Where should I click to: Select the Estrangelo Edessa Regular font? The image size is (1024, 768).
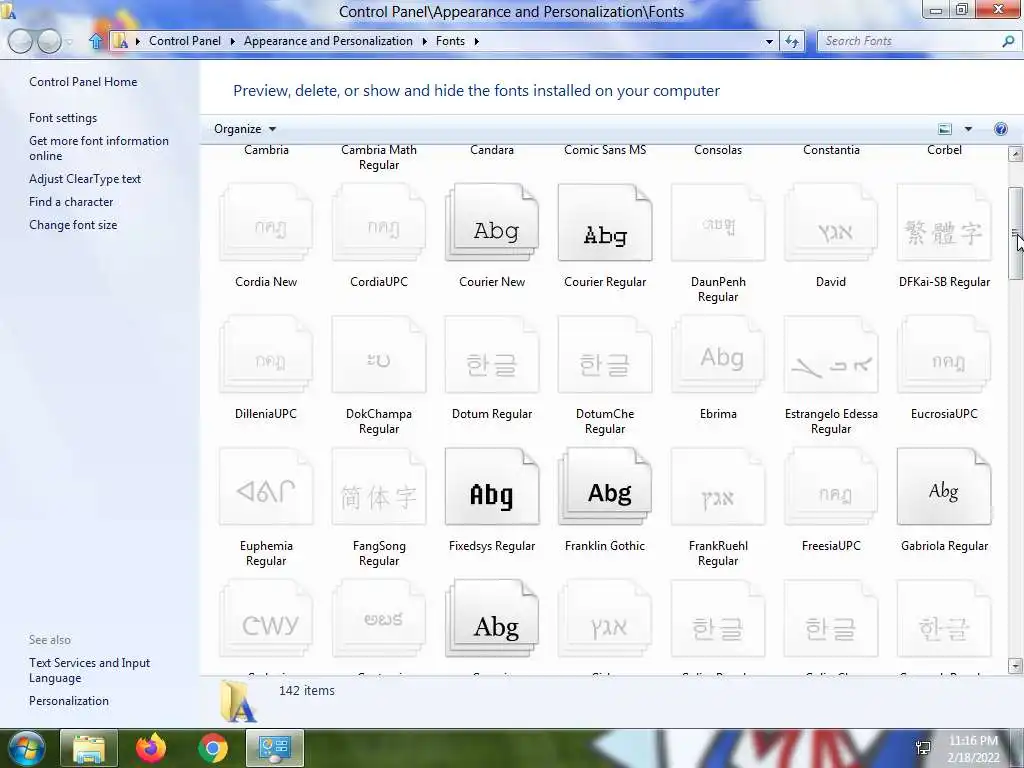[x=831, y=355]
